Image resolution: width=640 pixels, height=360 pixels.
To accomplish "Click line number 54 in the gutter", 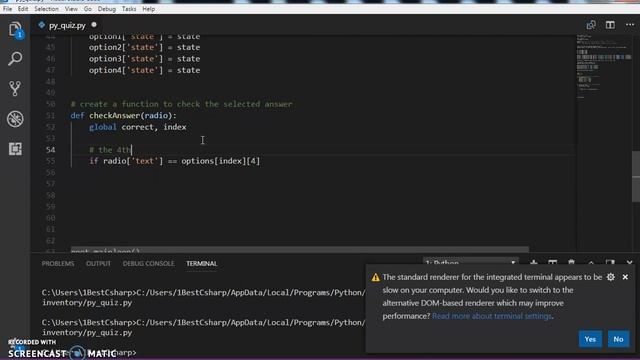I will (x=51, y=150).
